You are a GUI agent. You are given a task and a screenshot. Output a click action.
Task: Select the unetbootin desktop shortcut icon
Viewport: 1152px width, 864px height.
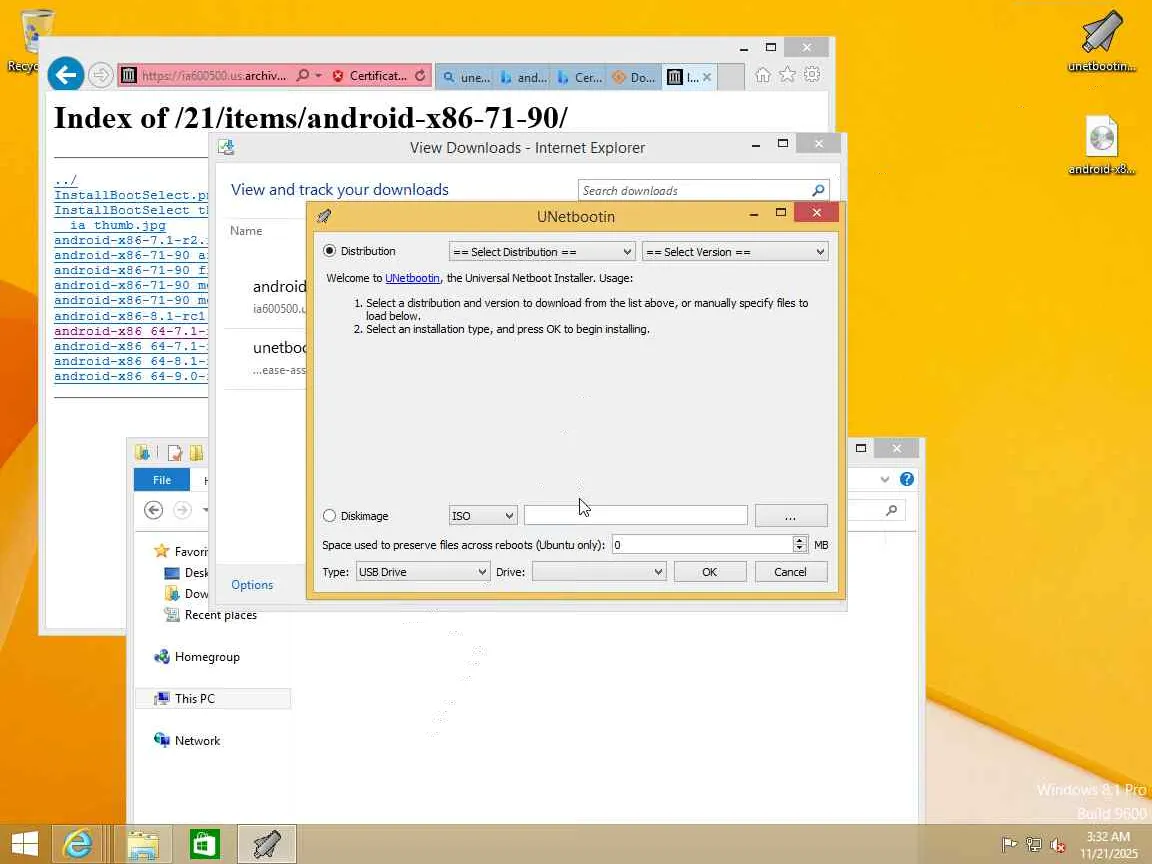click(1101, 43)
